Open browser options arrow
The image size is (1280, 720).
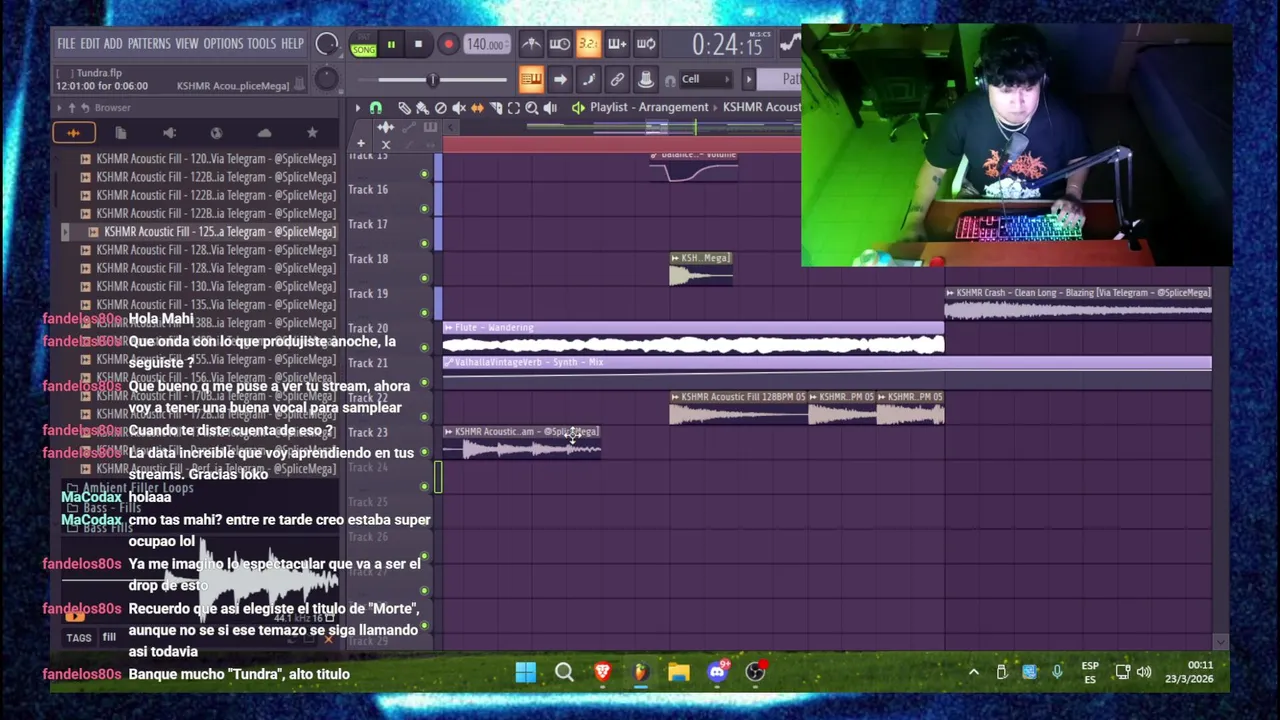(60, 107)
